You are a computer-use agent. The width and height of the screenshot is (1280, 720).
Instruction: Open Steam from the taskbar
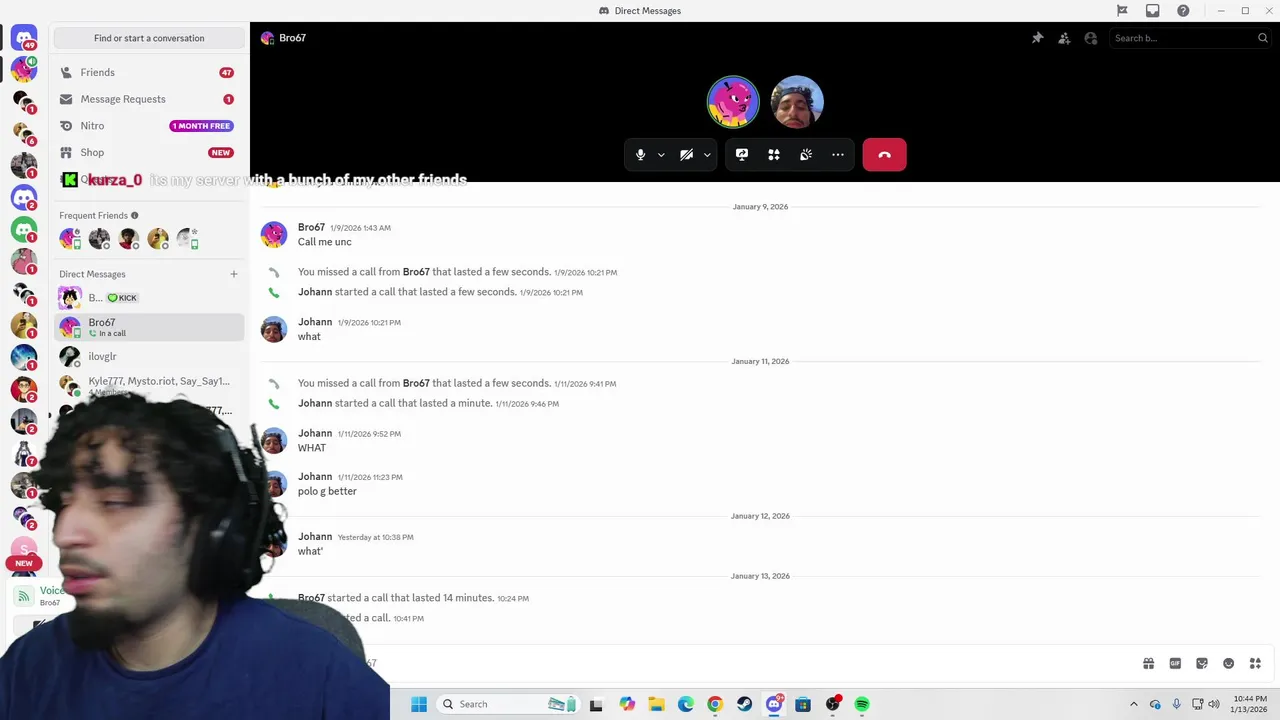click(744, 704)
